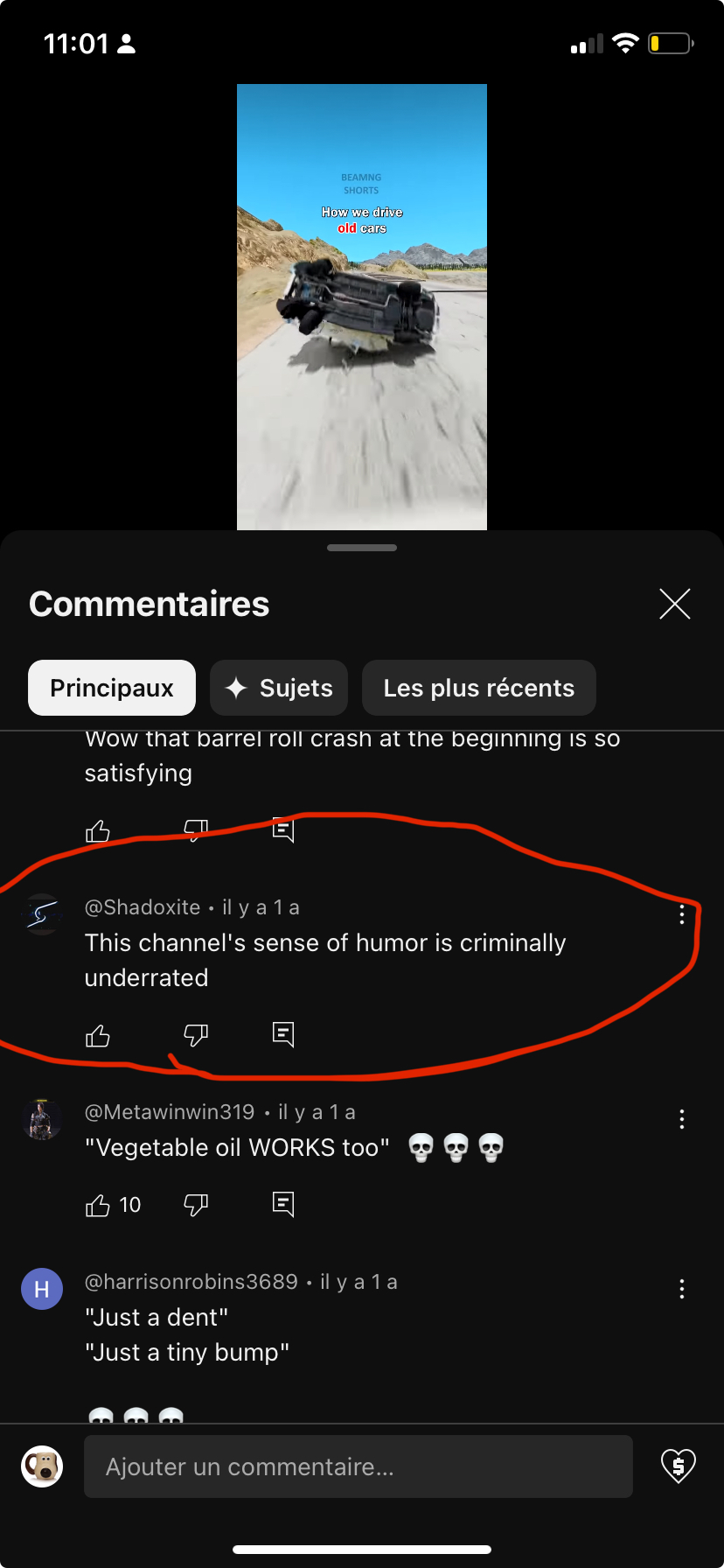
Task: Open @Metawinwin319 channel from username
Action: [x=170, y=1112]
